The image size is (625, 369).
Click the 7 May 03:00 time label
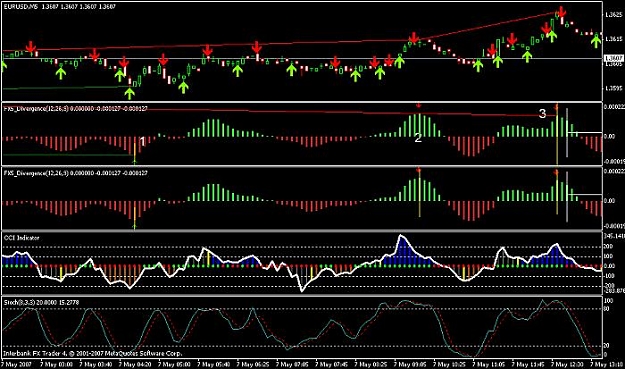[56, 364]
